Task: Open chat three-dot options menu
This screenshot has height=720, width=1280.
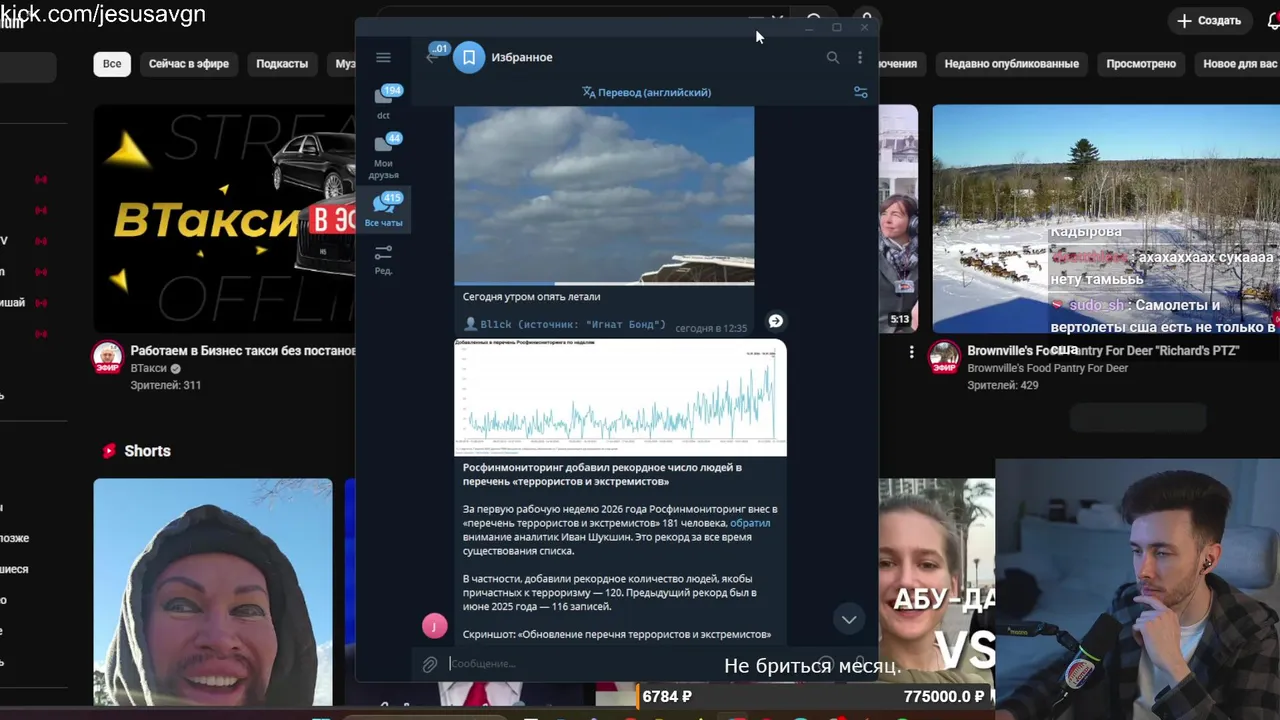Action: click(x=860, y=58)
